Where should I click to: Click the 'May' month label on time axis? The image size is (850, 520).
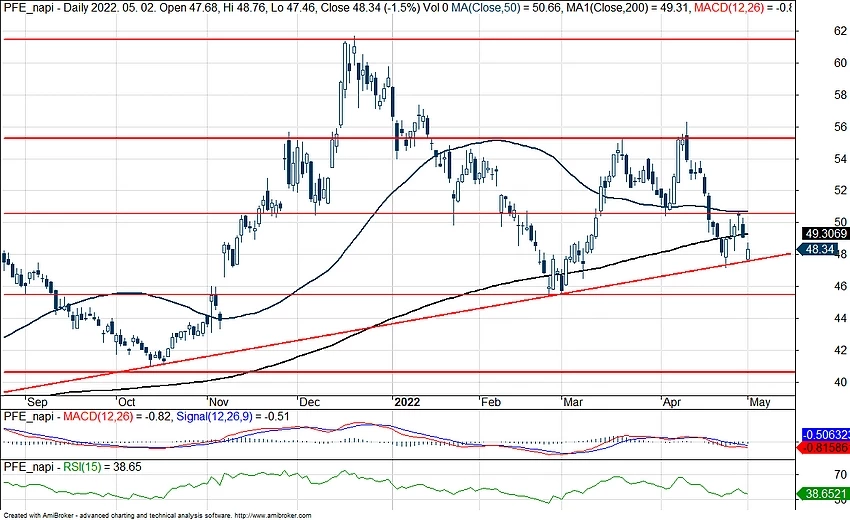(759, 402)
